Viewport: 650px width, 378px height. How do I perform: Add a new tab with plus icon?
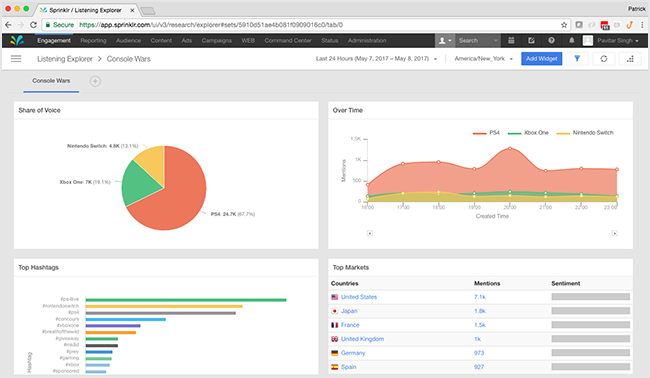[x=95, y=81]
